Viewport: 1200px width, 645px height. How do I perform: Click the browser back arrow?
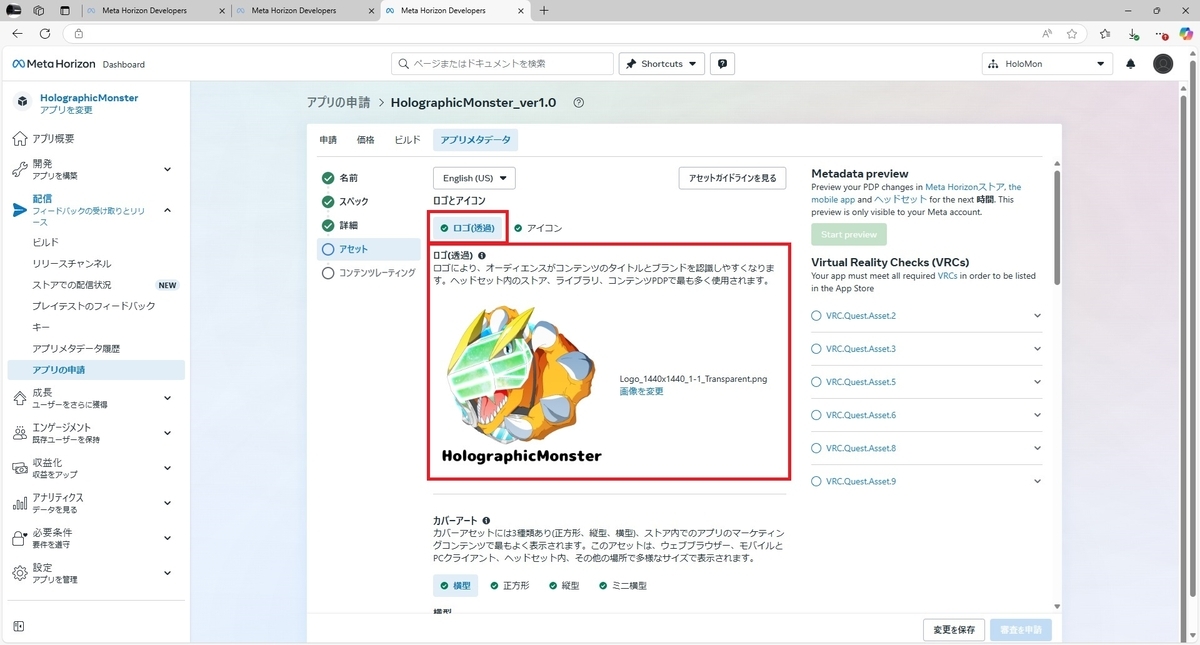coord(17,33)
